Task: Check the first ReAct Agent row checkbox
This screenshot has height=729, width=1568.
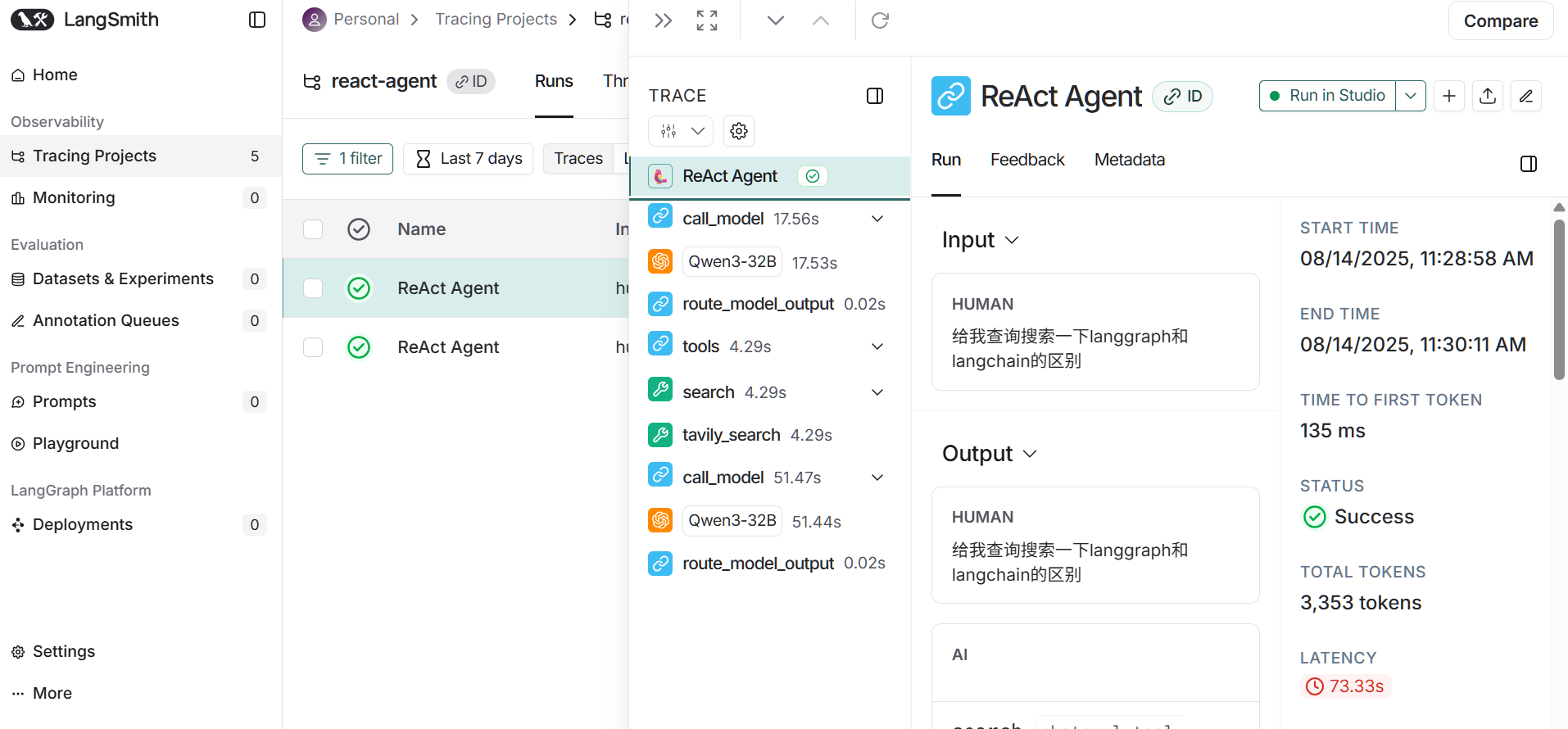Action: (313, 288)
